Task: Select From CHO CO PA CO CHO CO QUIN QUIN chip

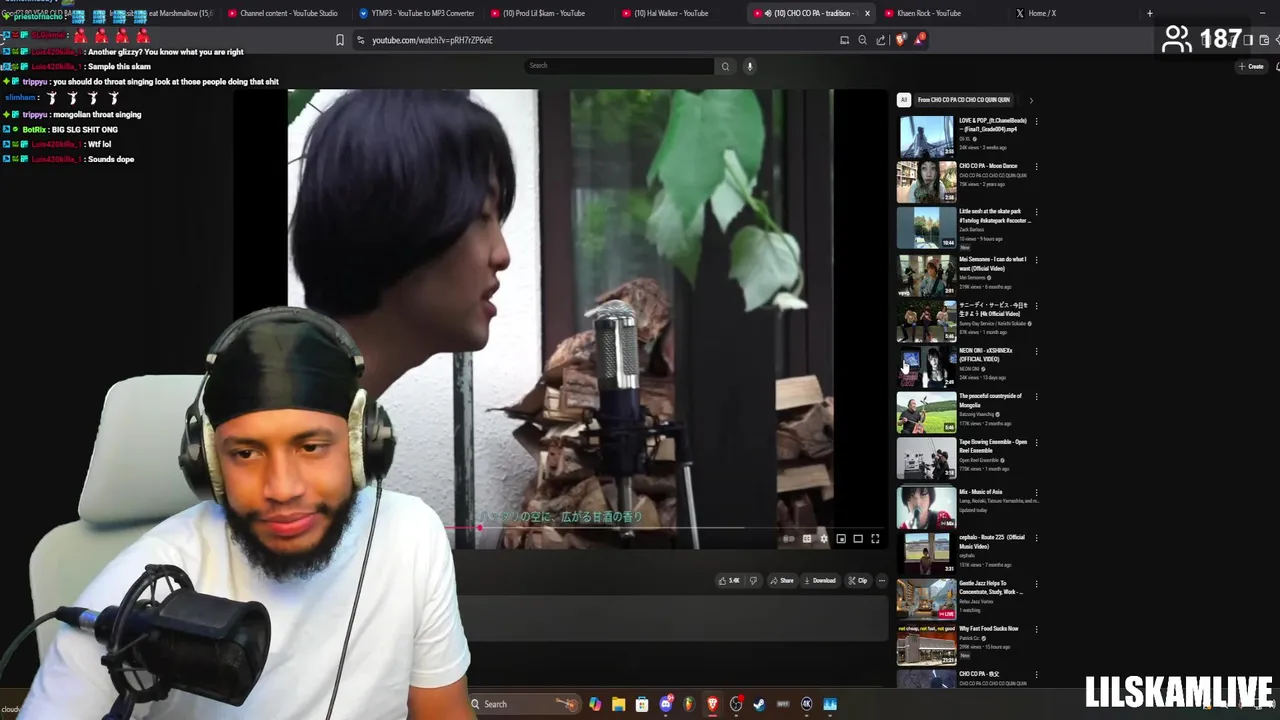Action: click(964, 100)
